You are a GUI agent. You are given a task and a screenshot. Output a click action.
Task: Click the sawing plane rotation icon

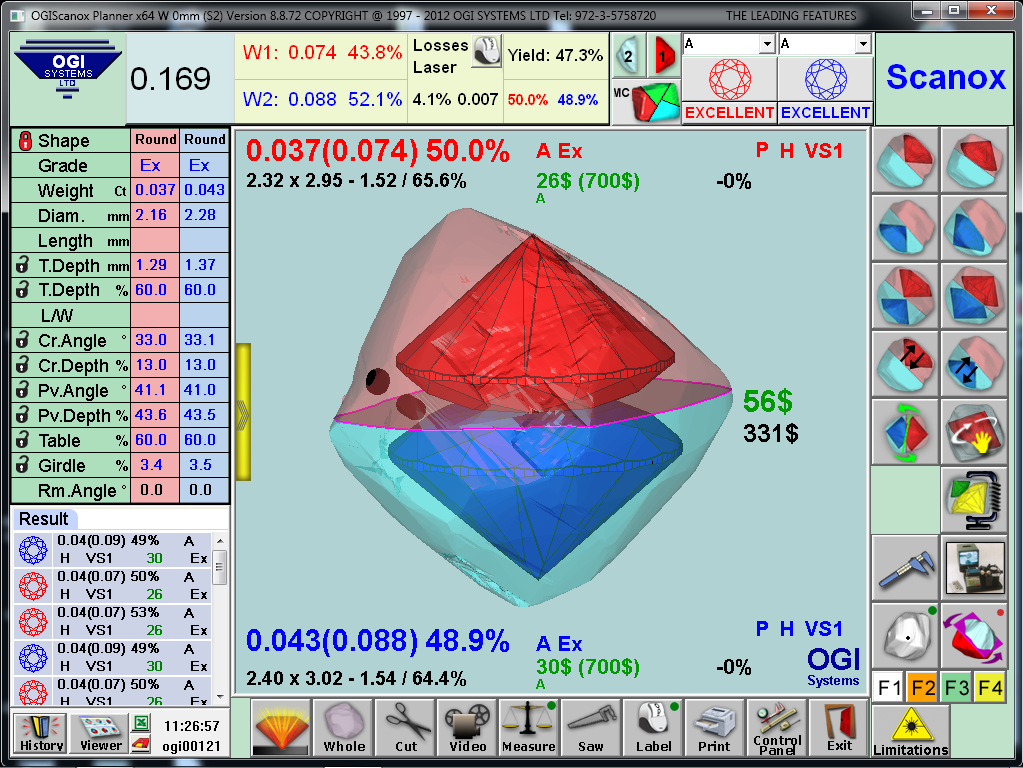(x=975, y=635)
